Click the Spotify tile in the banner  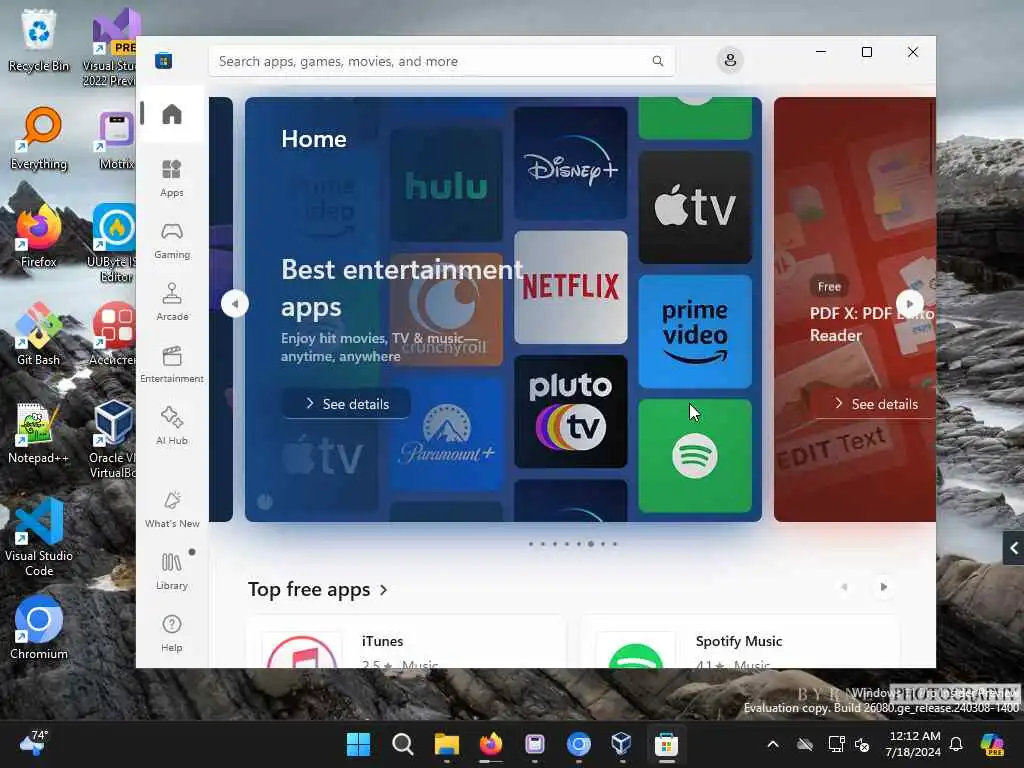695,455
